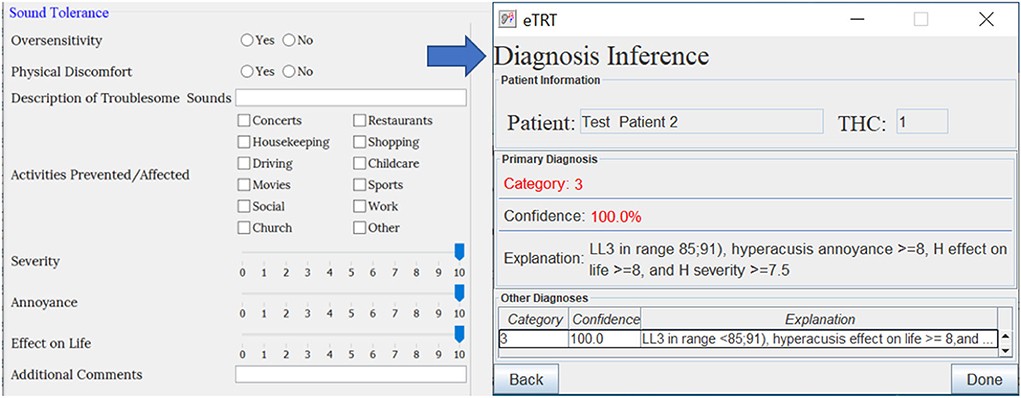Click into the Additional Comments field
The height and width of the screenshot is (398, 1021).
click(x=351, y=375)
